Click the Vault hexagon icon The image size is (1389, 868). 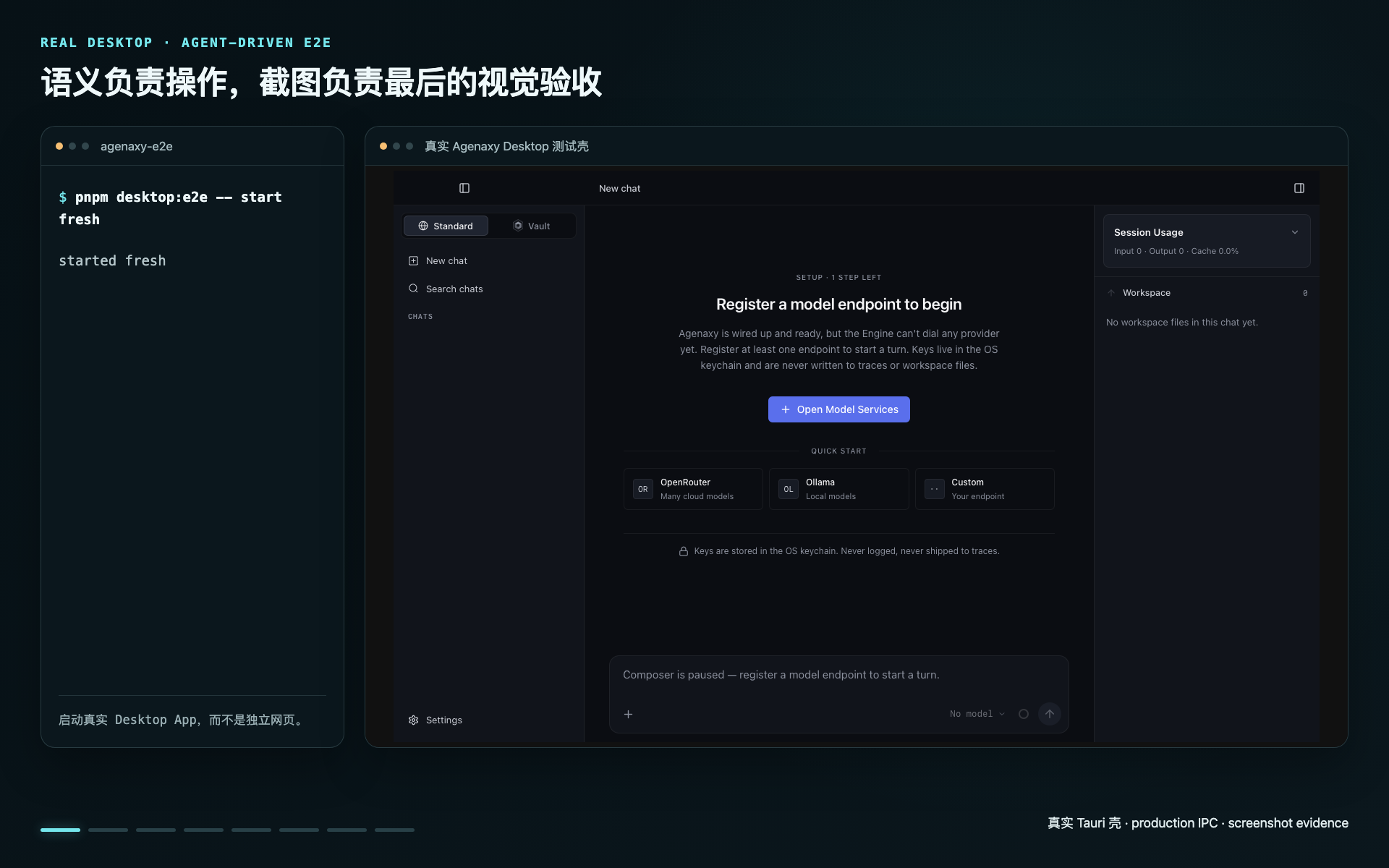click(518, 226)
